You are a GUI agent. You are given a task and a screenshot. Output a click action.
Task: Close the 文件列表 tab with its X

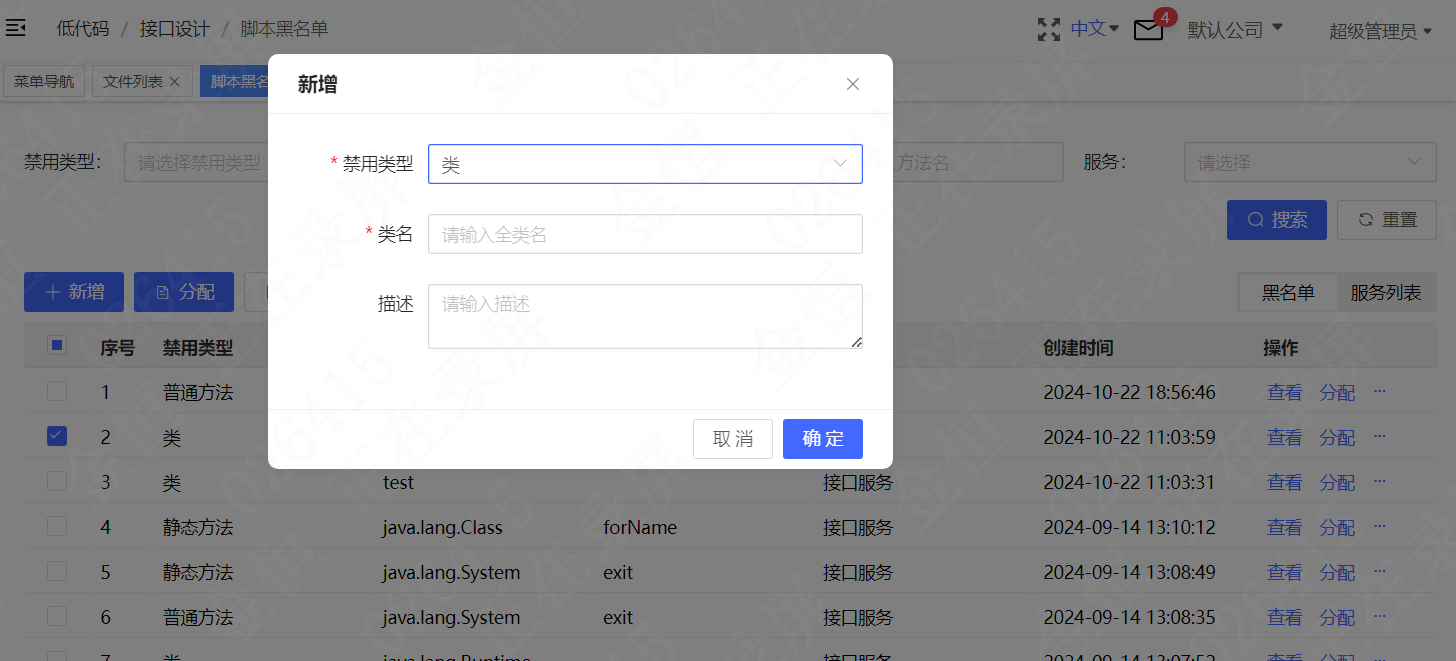coord(174,82)
